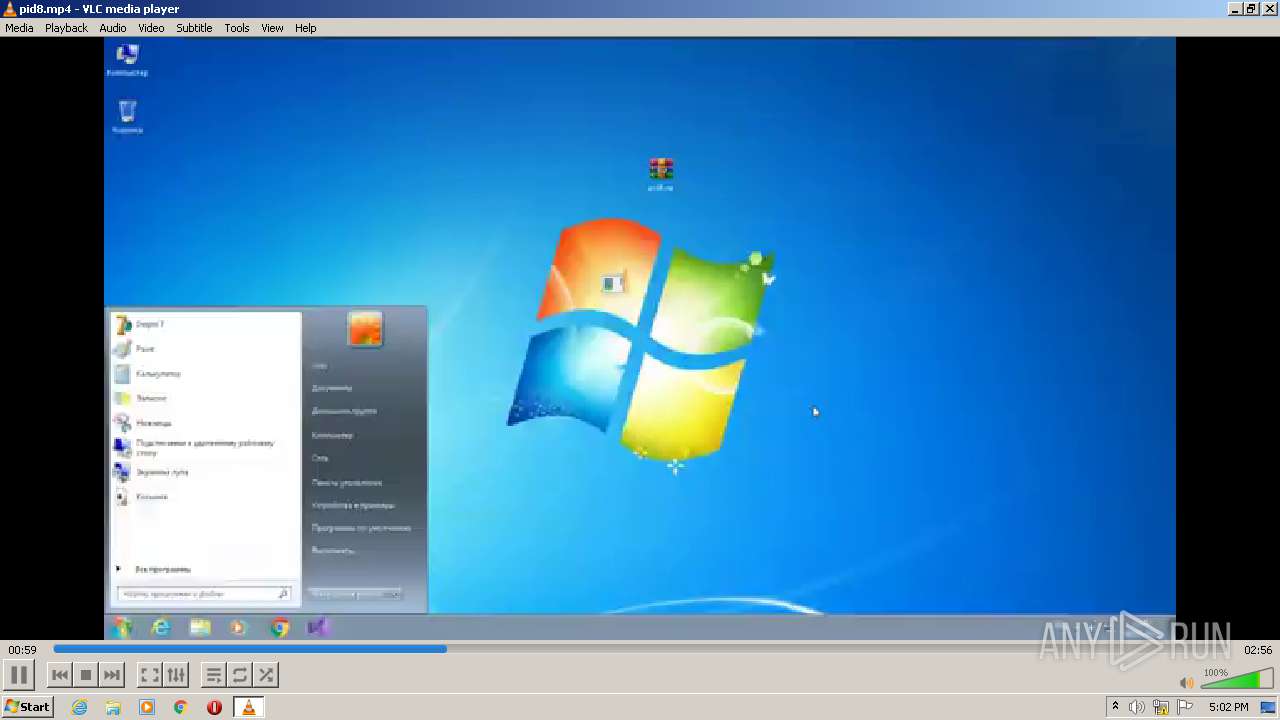Screen dimensions: 1280x720
Task: Open the Help menu
Action: pyautogui.click(x=305, y=28)
